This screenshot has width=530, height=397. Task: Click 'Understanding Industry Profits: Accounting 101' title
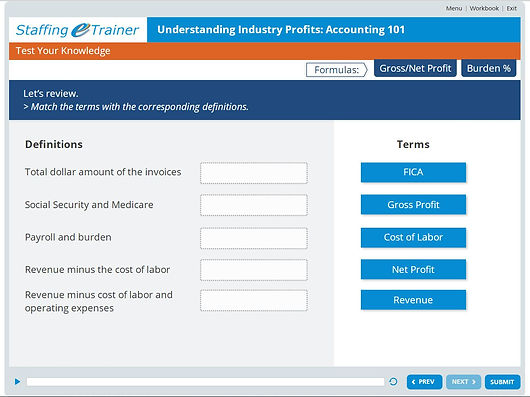[x=281, y=30]
